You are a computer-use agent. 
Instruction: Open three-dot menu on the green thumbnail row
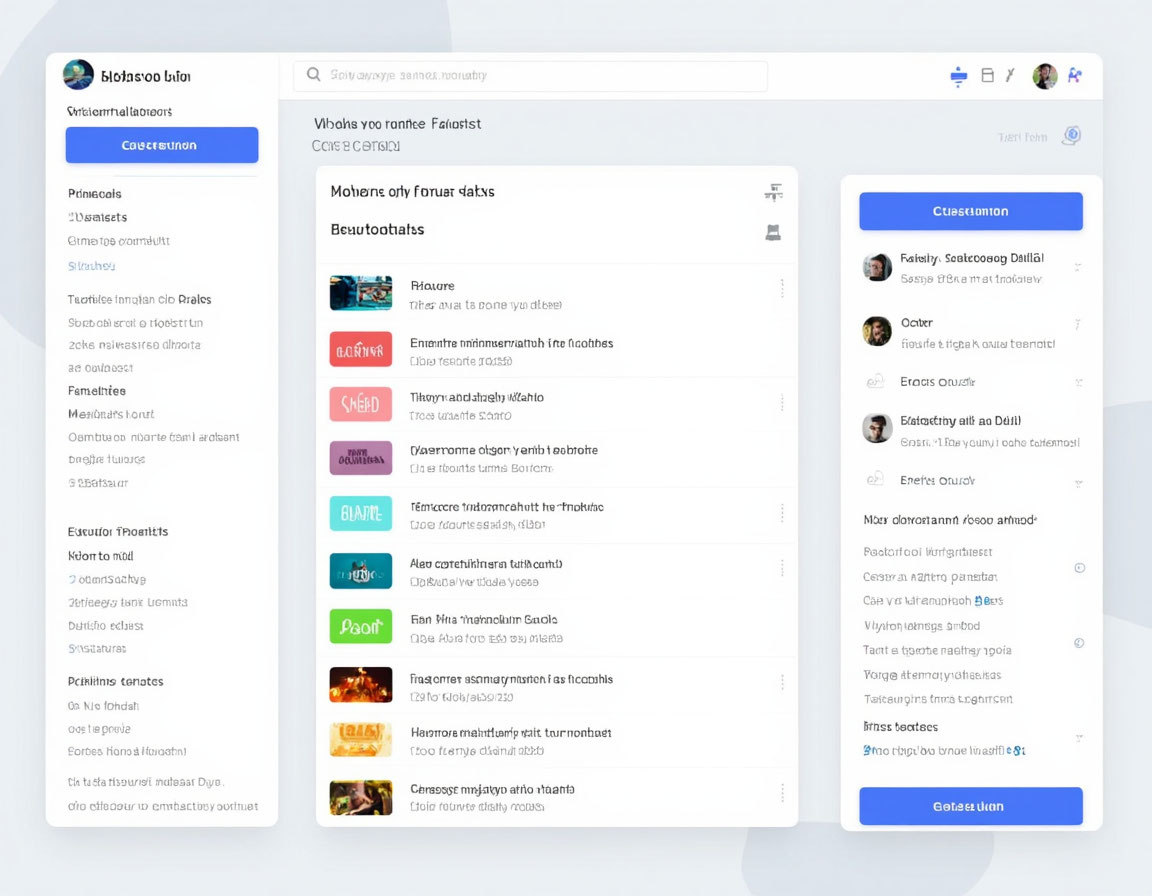[781, 626]
